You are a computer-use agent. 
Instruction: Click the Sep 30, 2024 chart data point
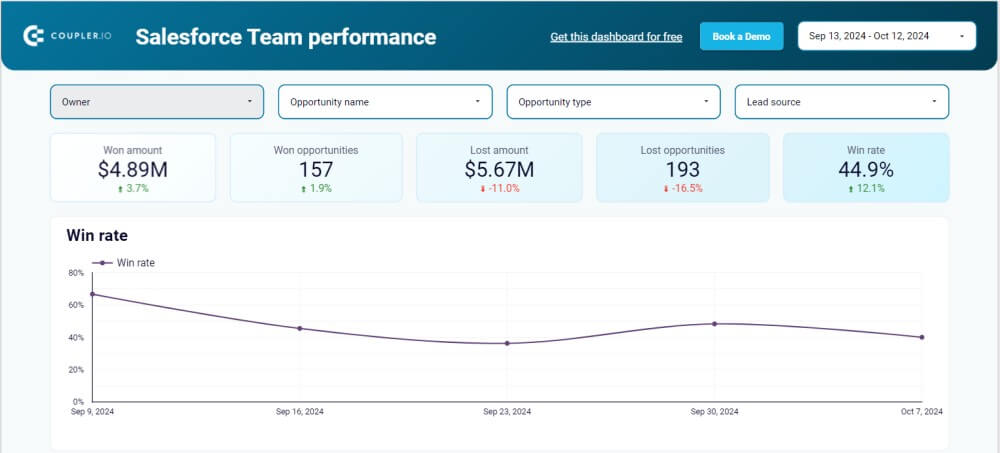(x=714, y=324)
